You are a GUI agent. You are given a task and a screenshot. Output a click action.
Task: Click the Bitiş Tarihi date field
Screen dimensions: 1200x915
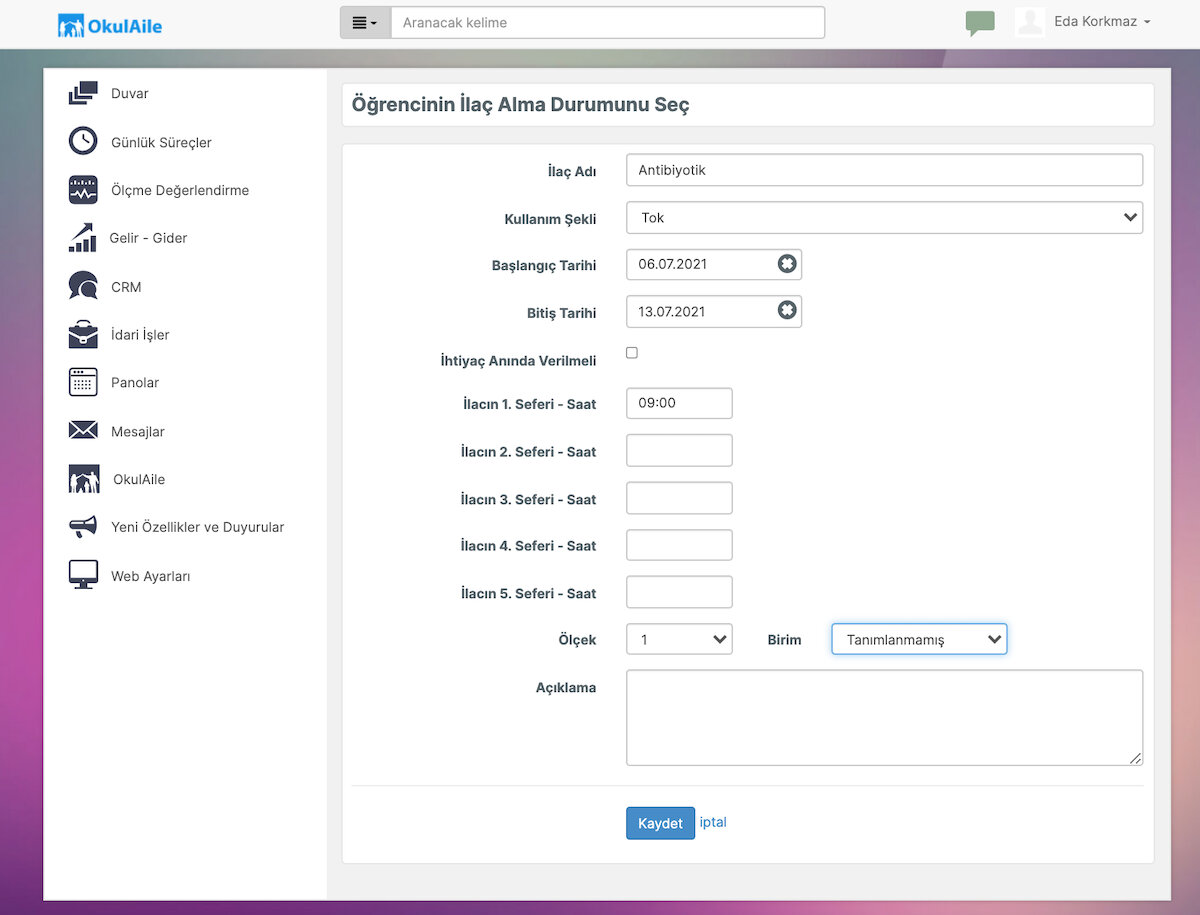[714, 311]
